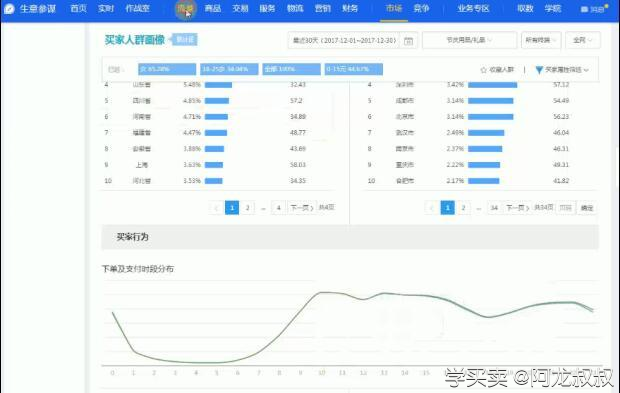Image resolution: width=620 pixels, height=393 pixels.
Task: Expand the 节庆用品/礼品 category dropdown
Action: 469,40
